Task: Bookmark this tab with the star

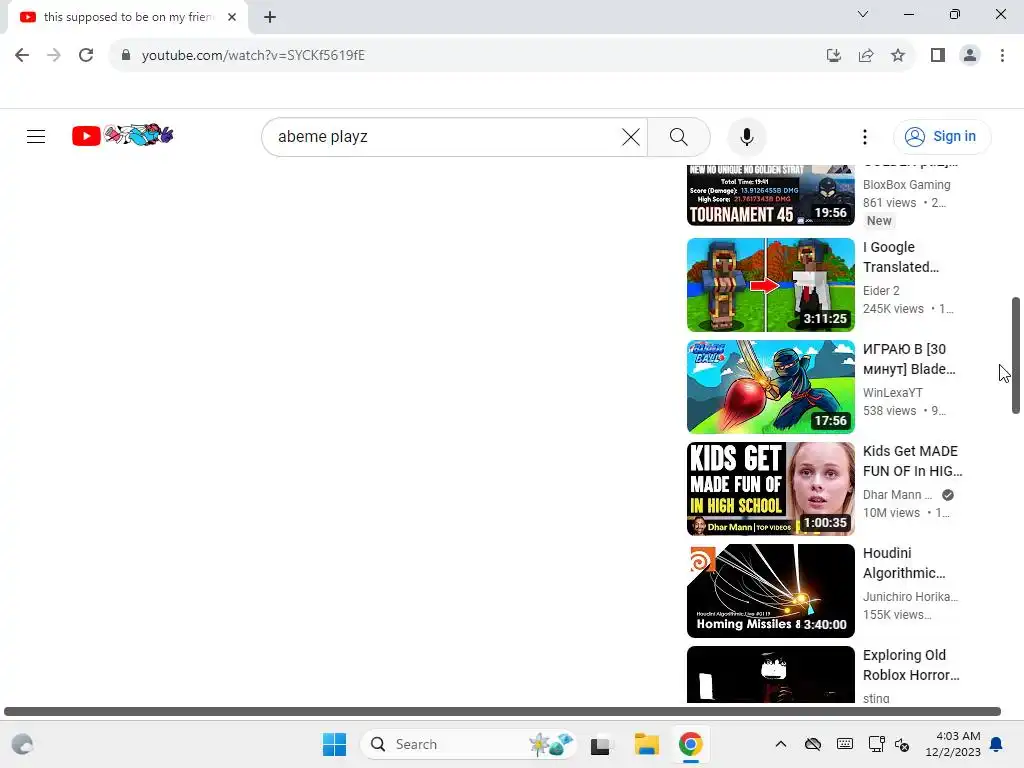Action: [898, 56]
